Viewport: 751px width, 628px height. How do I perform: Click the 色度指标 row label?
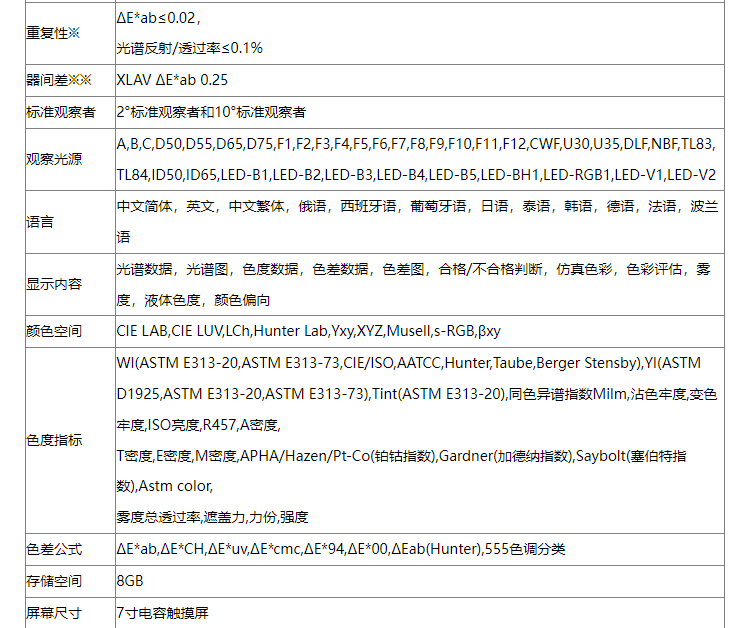coord(53,440)
